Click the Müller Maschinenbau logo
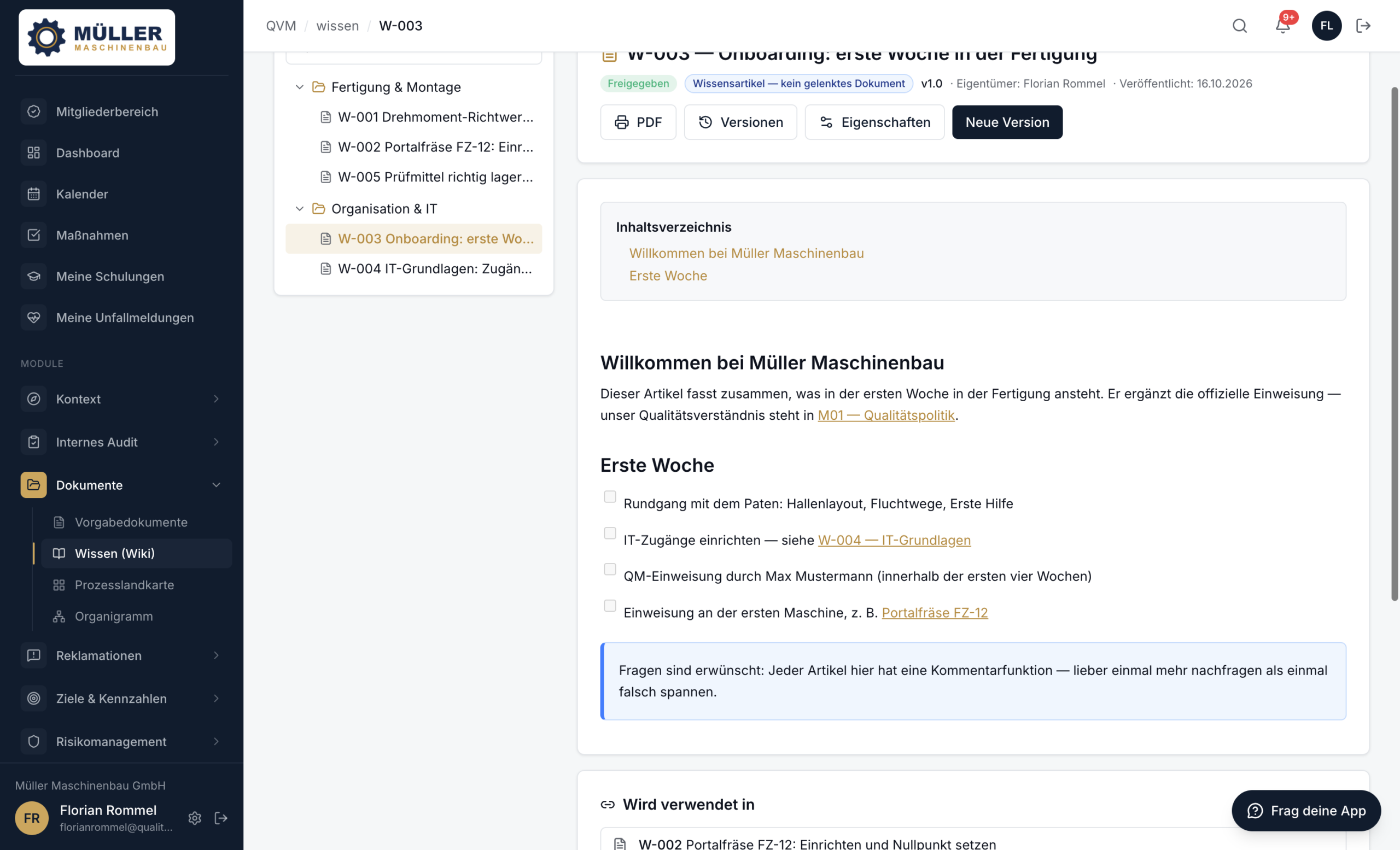1400x850 pixels. click(97, 38)
